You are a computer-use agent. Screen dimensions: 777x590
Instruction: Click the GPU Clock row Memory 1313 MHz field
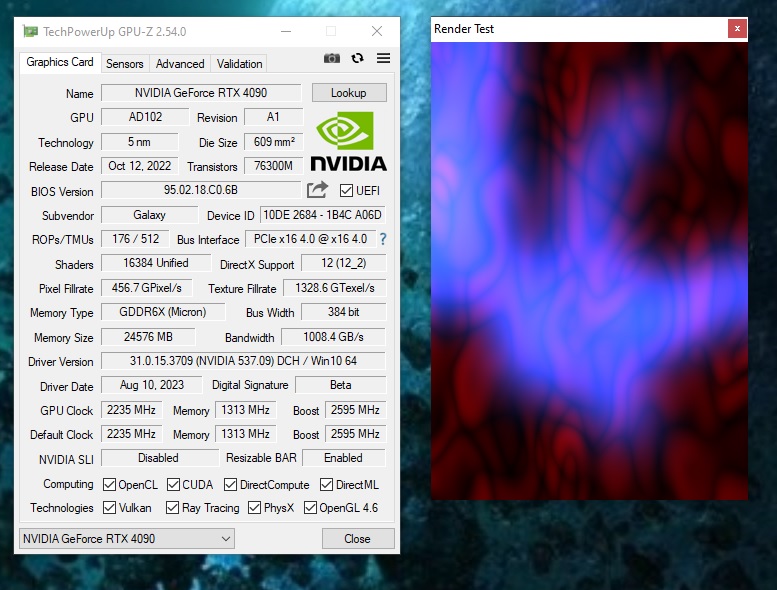click(245, 410)
